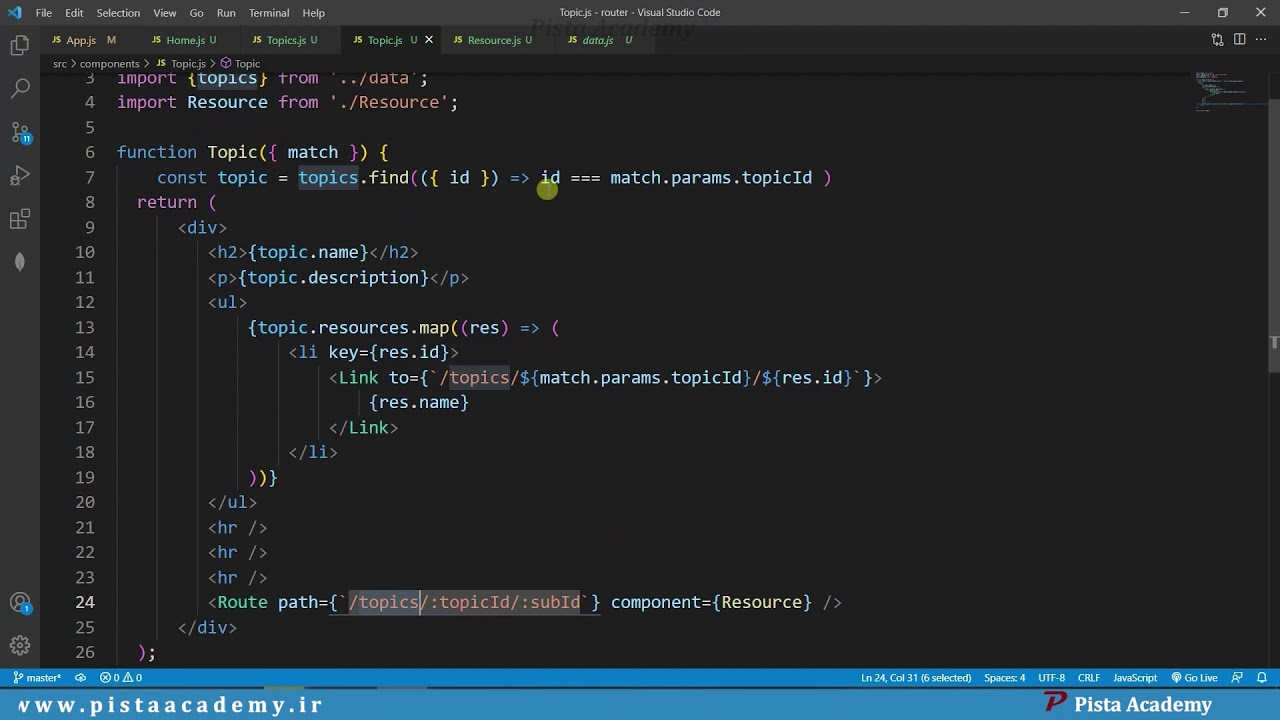1280x720 pixels.
Task: Click the Topic.js breadcrumb
Action: tap(187, 63)
